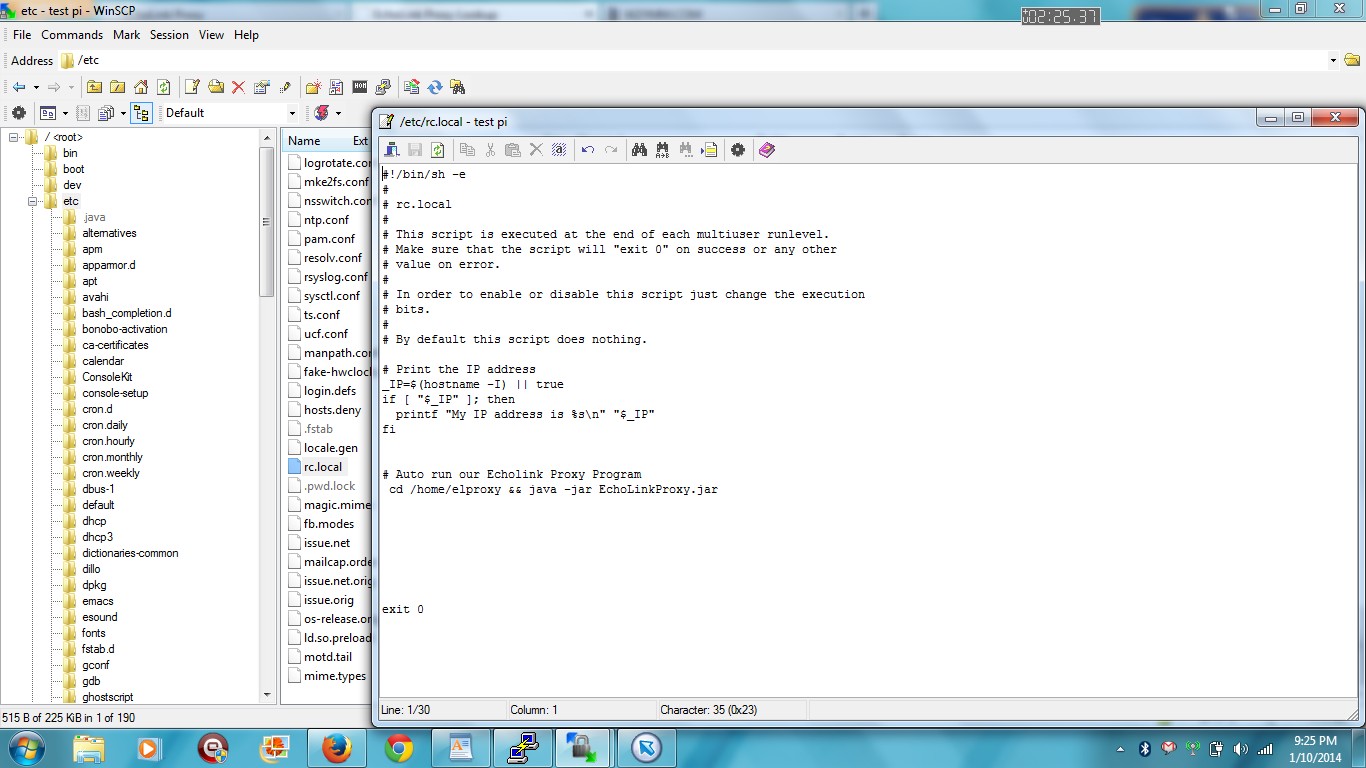Screen dimensions: 1366x768
Task: Click the Find files binoculars in WinSCP toolbar
Action: point(457,87)
